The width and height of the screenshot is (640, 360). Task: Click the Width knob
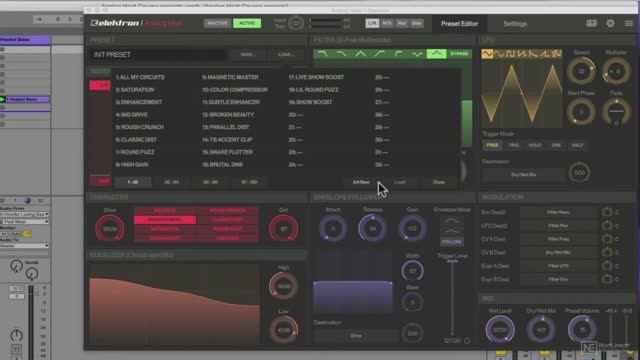click(412, 271)
